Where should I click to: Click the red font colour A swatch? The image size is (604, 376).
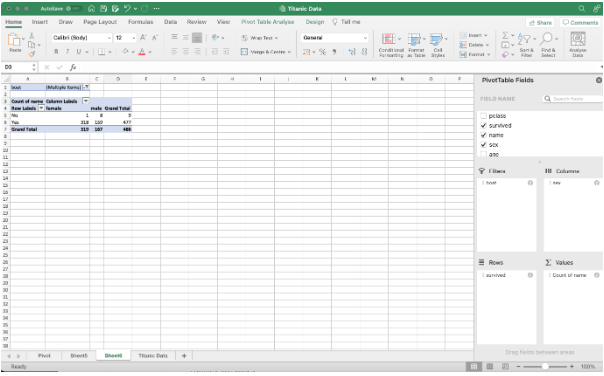pyautogui.click(x=142, y=52)
